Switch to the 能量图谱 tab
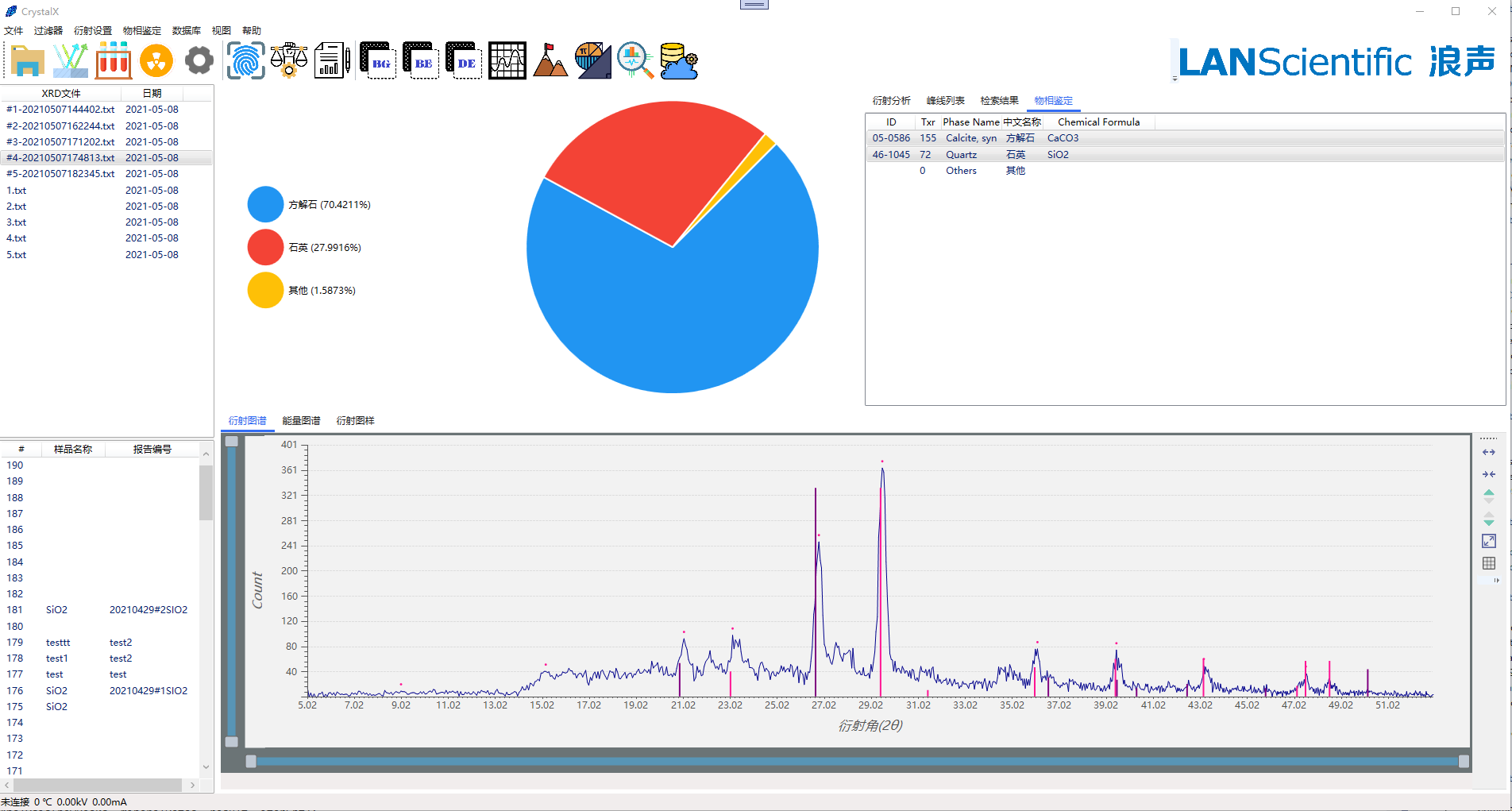The image size is (1512, 811). (x=301, y=421)
